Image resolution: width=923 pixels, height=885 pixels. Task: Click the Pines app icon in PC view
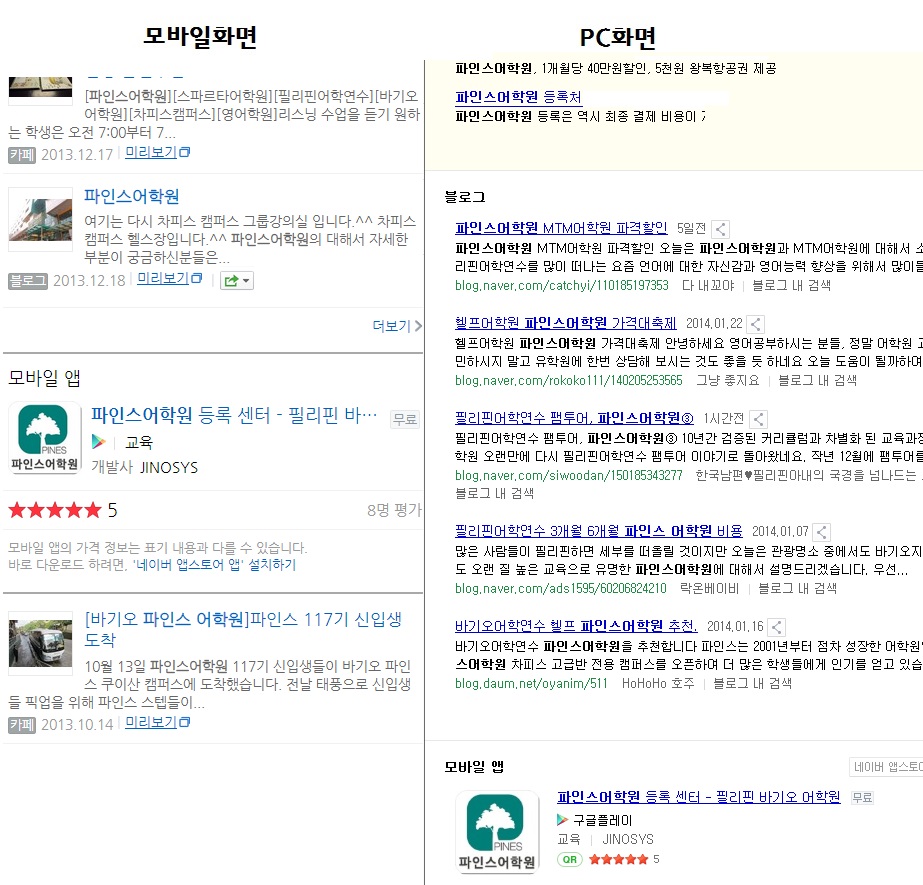click(497, 832)
